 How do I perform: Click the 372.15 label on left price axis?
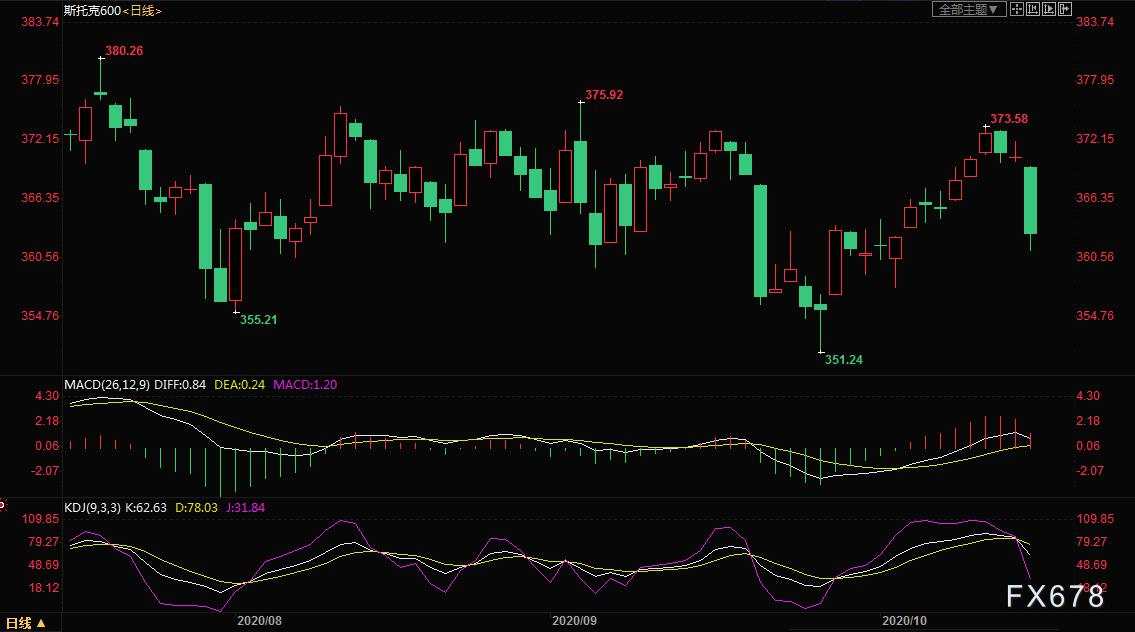(x=40, y=138)
